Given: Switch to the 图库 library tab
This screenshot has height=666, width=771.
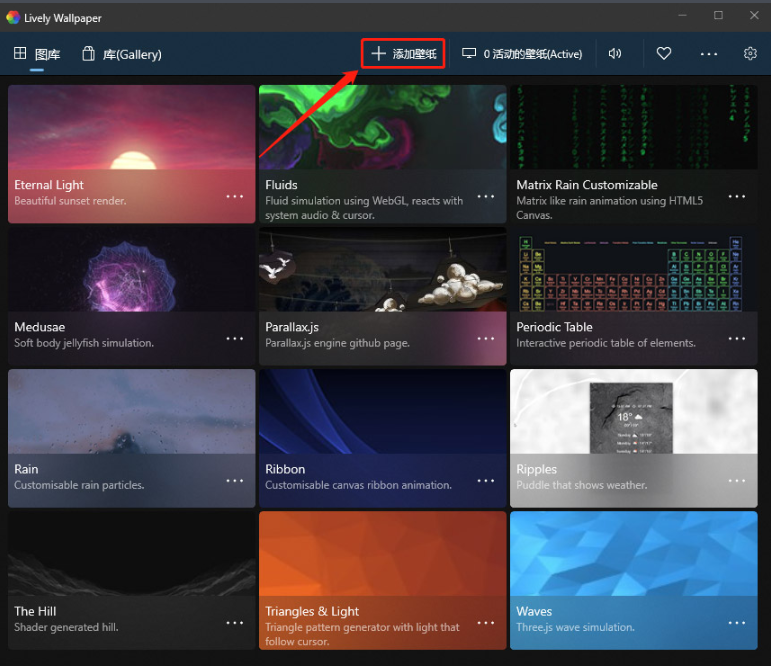Looking at the screenshot, I should click(x=37, y=54).
